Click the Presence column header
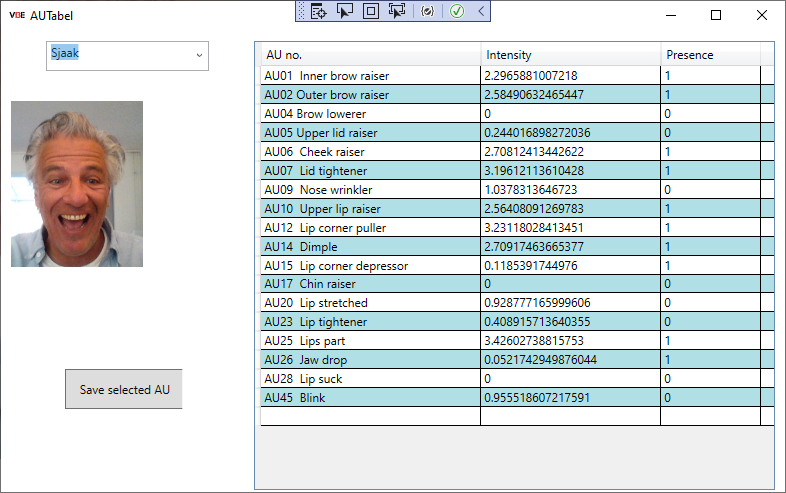Viewport: 786px width, 493px height. point(710,55)
